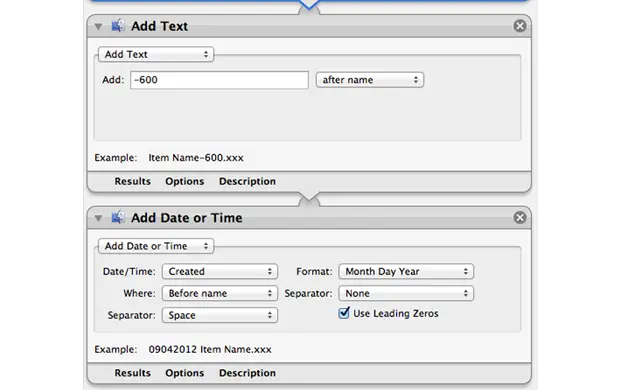
Task: Show Description in the Add Text action
Action: [247, 181]
